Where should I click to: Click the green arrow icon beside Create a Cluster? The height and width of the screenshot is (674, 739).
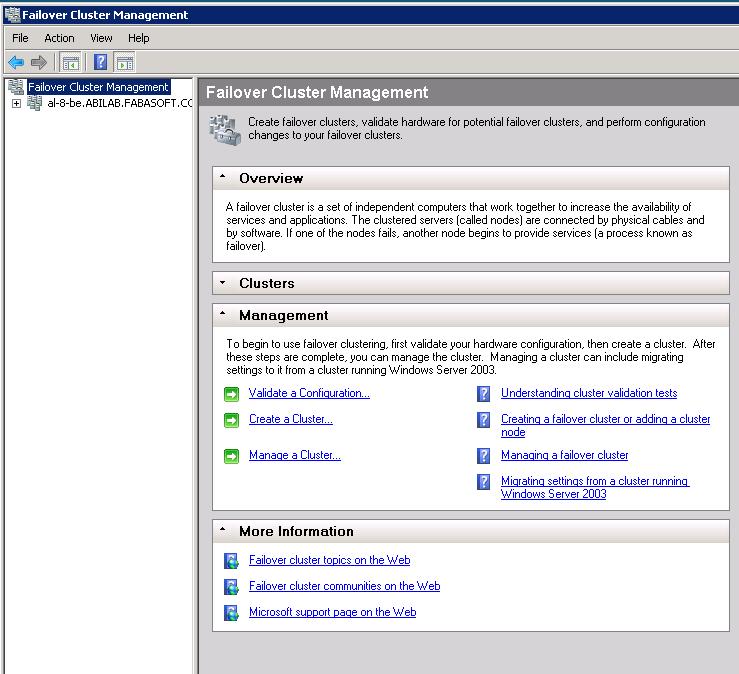231,420
